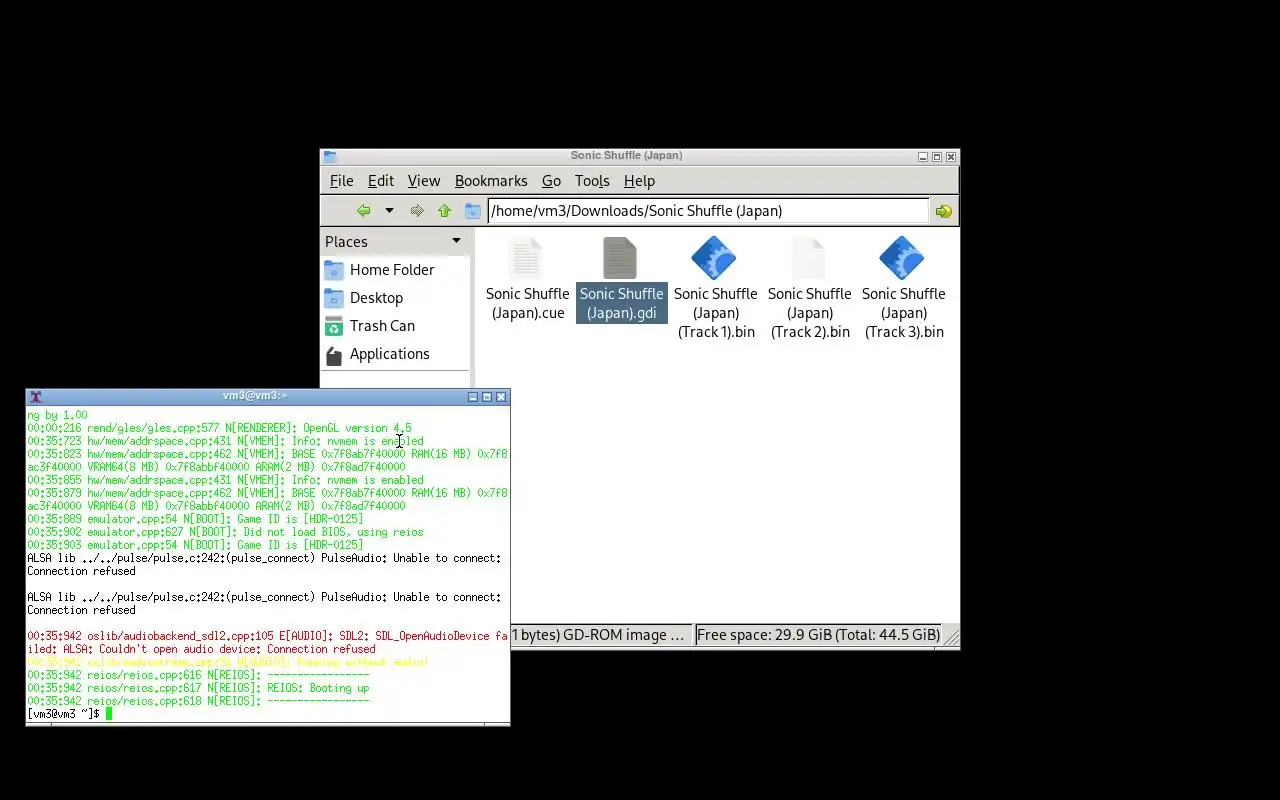Expand the Places side pane dropdown
This screenshot has height=800, width=1280.
(456, 241)
